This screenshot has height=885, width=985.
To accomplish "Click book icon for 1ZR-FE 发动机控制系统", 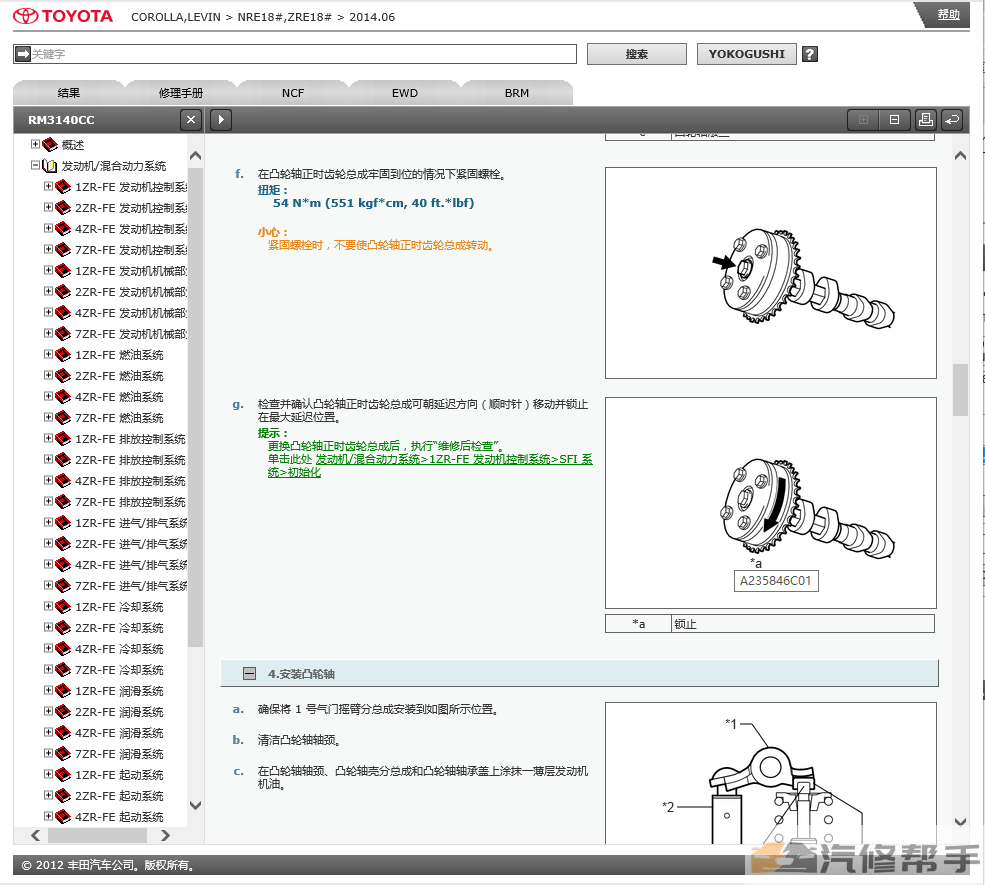I will (x=63, y=187).
